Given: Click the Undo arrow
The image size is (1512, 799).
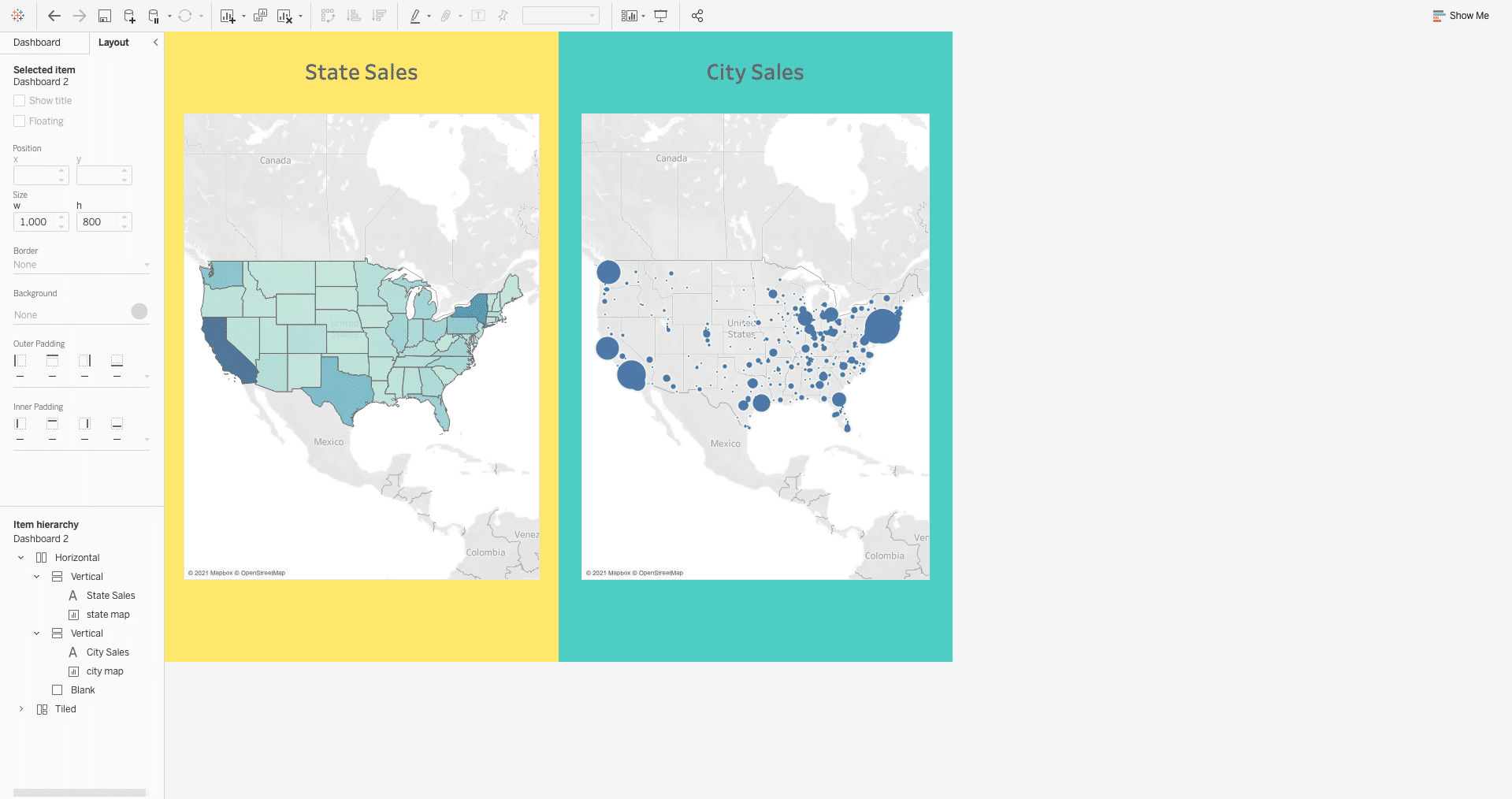Looking at the screenshot, I should (x=54, y=15).
